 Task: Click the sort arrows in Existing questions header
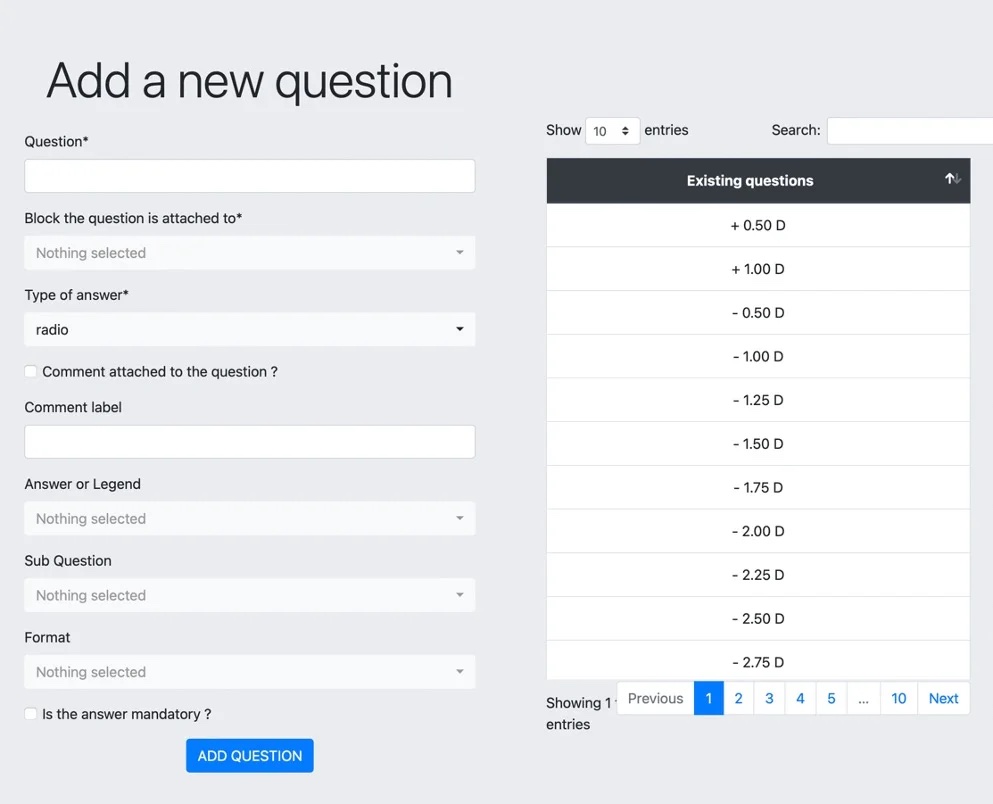coord(952,179)
